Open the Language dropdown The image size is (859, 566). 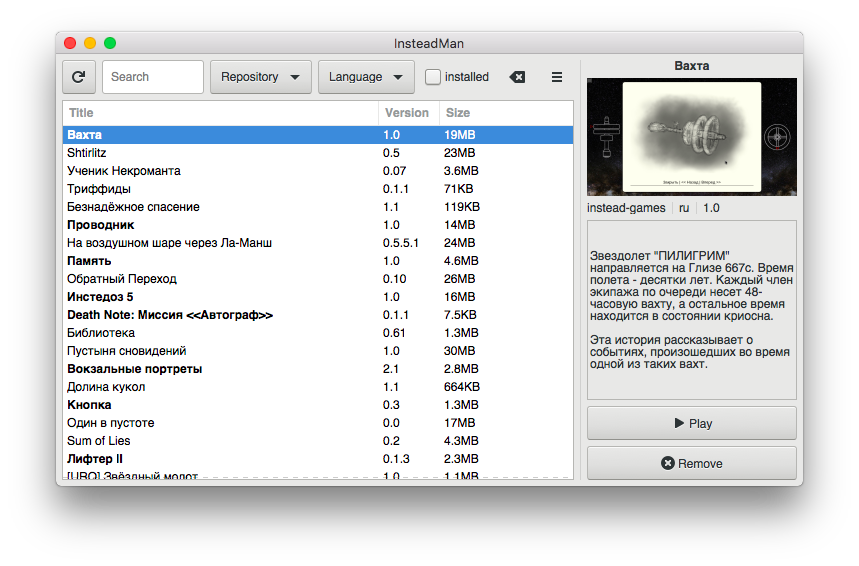366,77
